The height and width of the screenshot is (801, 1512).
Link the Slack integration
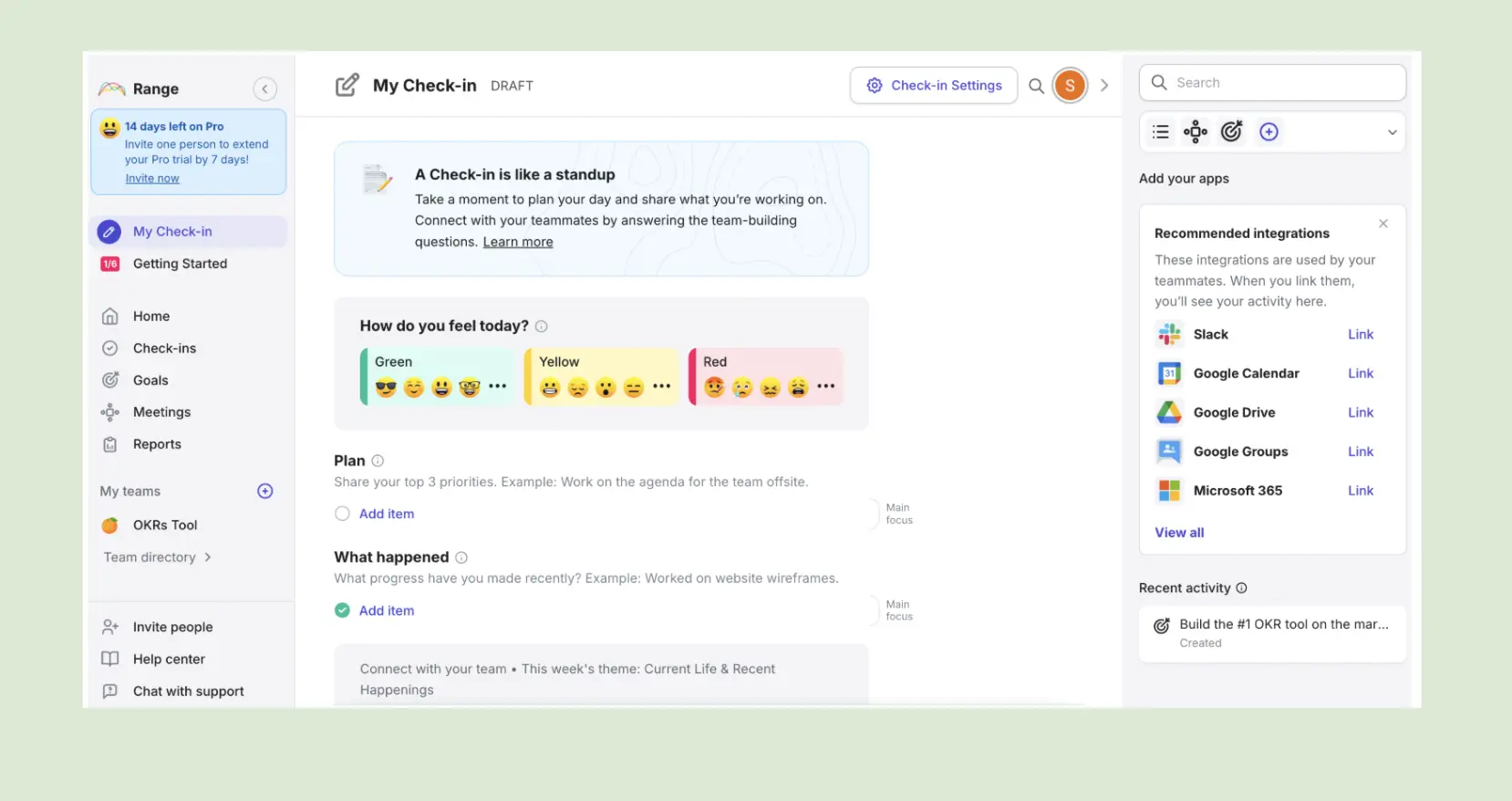tap(1361, 334)
